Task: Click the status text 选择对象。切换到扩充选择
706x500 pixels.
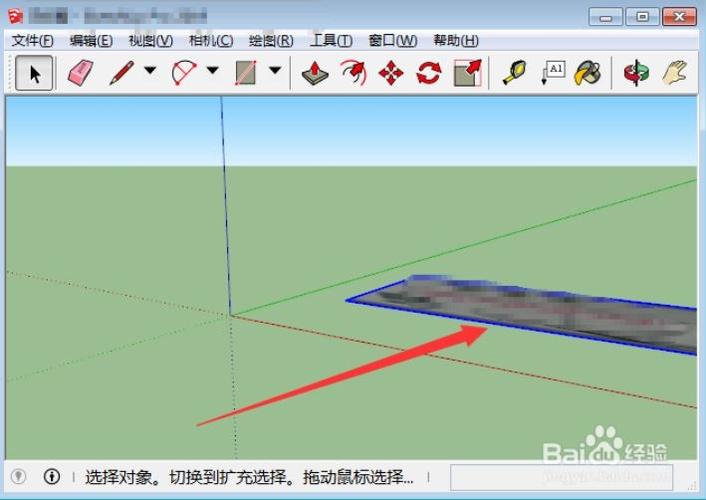Action: coord(186,477)
